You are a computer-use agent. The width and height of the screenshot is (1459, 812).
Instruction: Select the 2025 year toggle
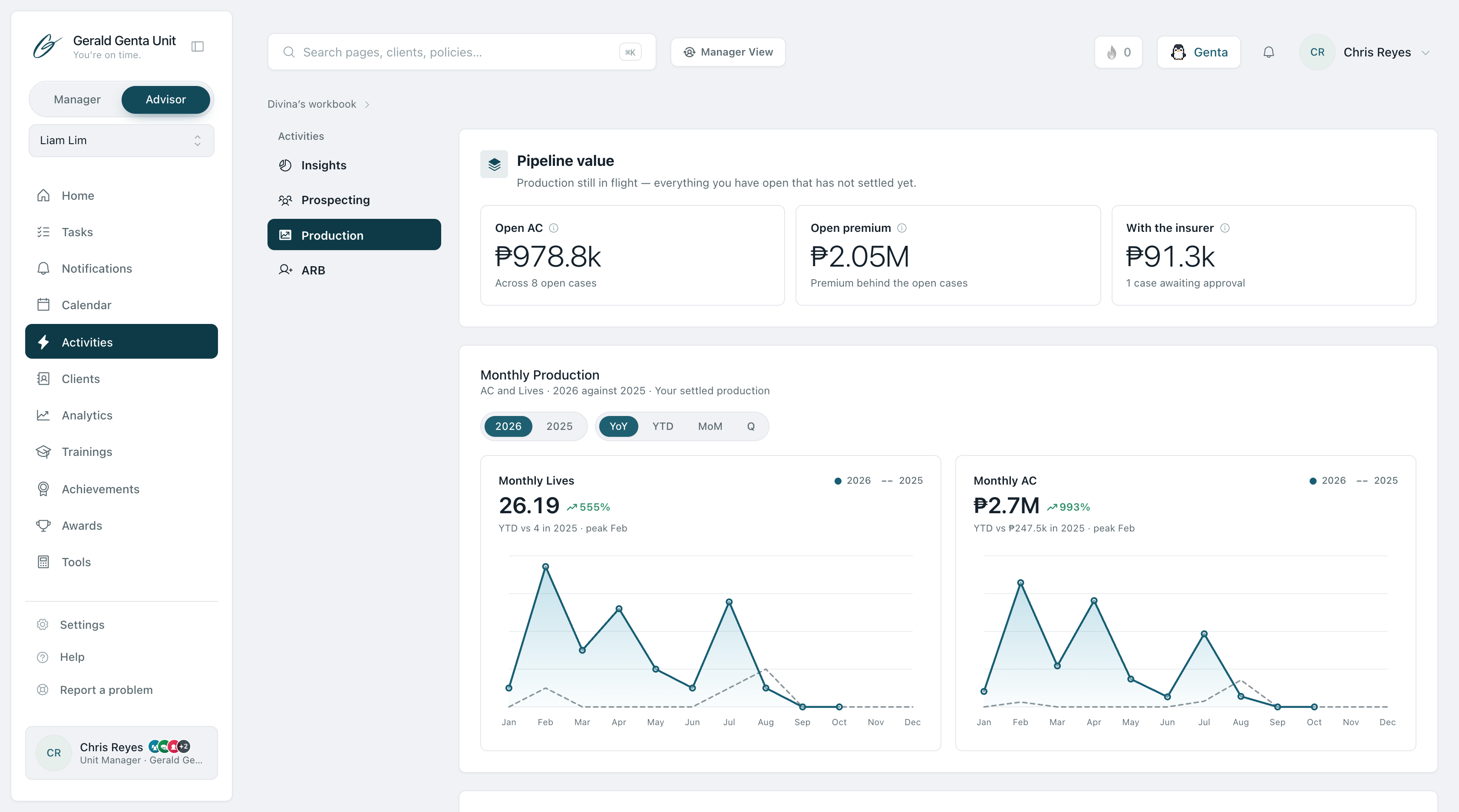pos(559,426)
